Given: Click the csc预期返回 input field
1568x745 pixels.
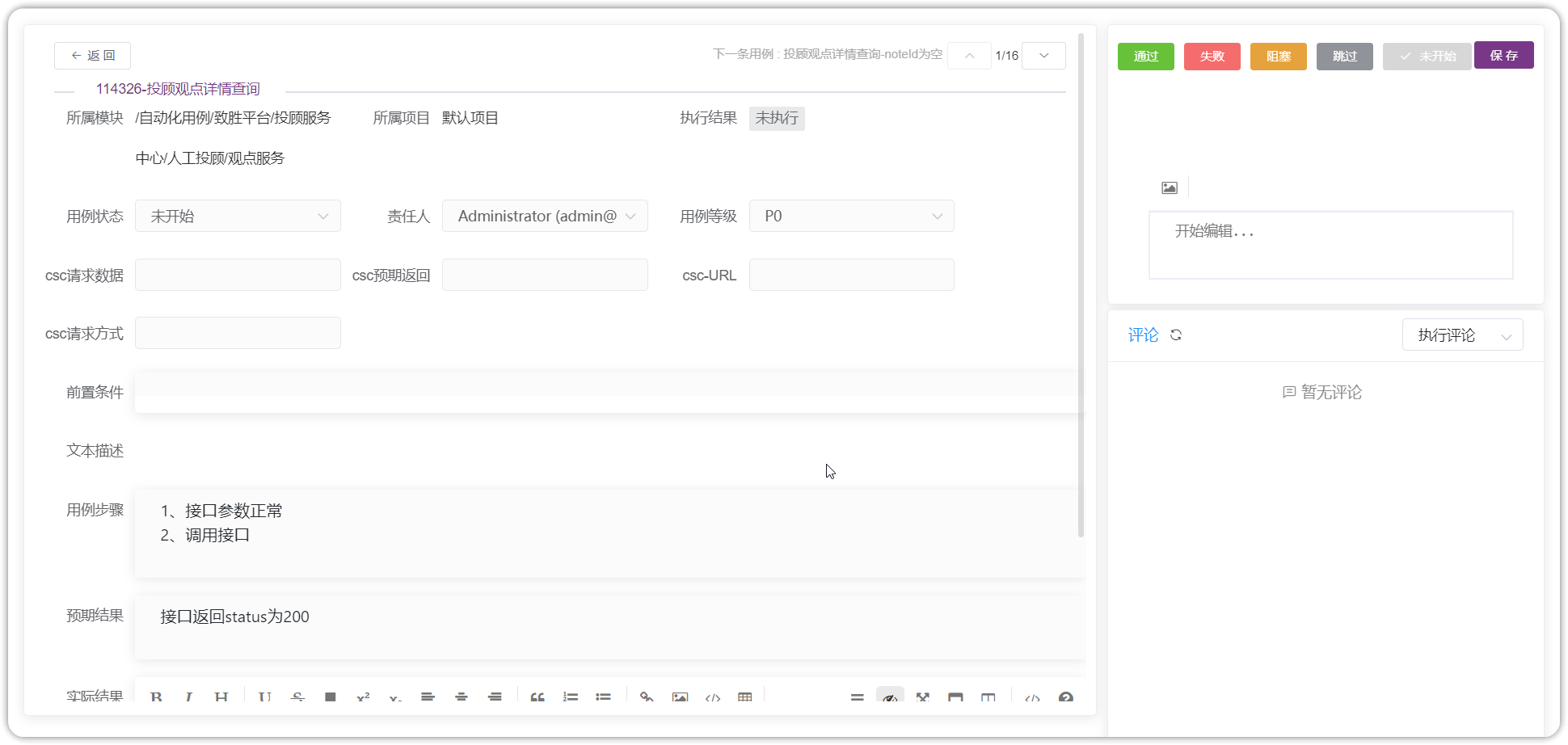Looking at the screenshot, I should [x=545, y=275].
